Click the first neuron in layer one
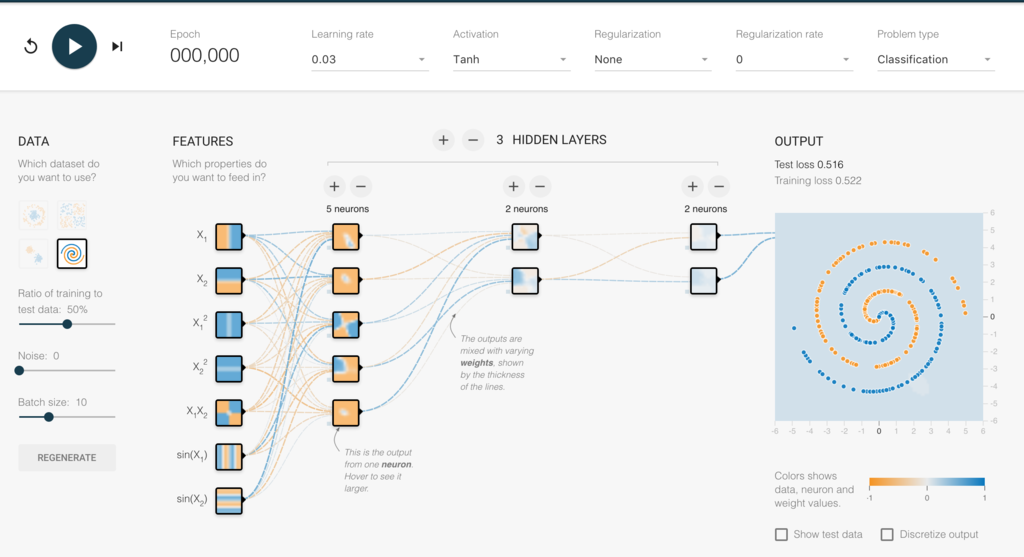Image resolution: width=1024 pixels, height=557 pixels. (x=345, y=236)
